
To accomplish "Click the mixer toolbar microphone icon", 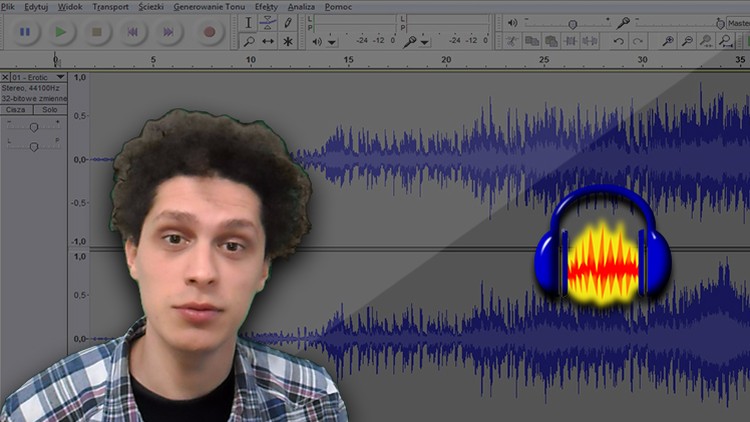I will [623, 22].
